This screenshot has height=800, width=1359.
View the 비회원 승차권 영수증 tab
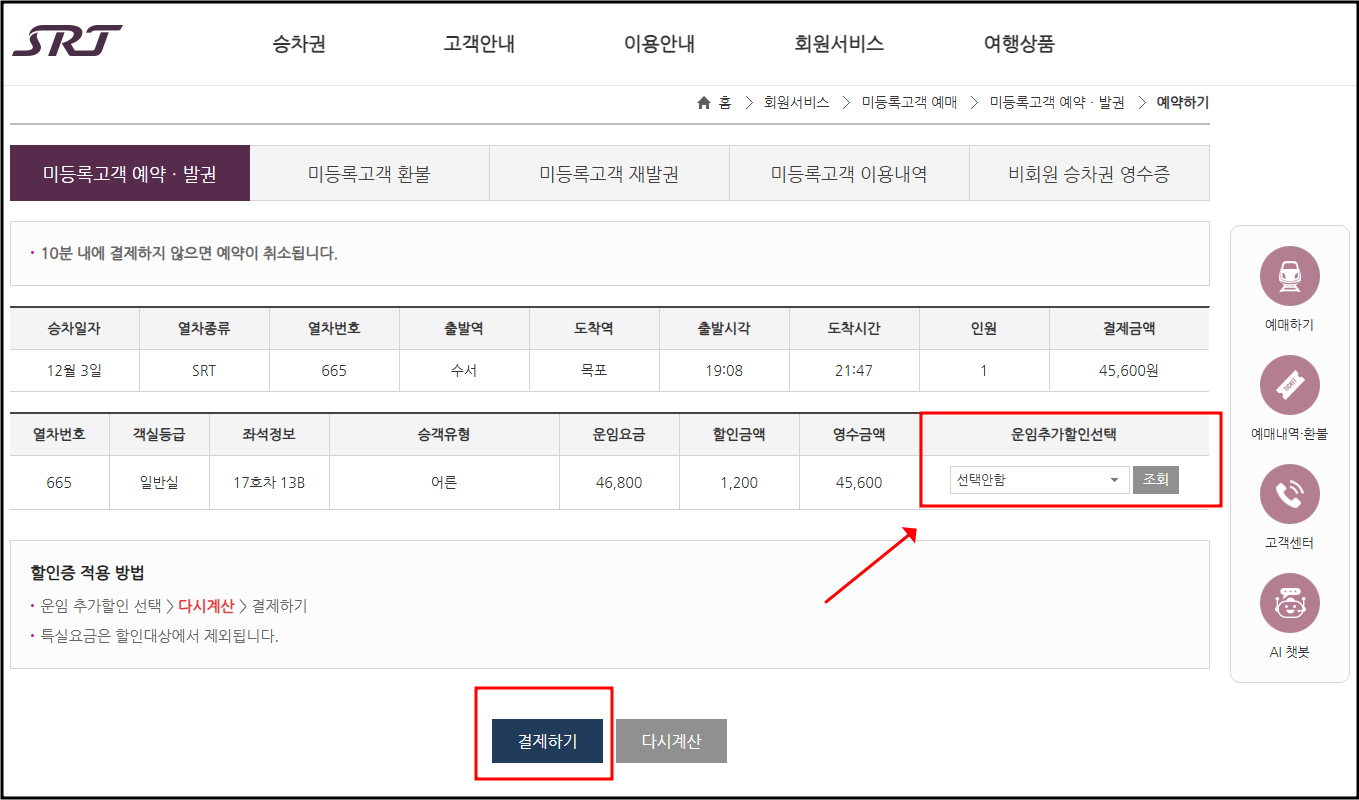pyautogui.click(x=1089, y=172)
